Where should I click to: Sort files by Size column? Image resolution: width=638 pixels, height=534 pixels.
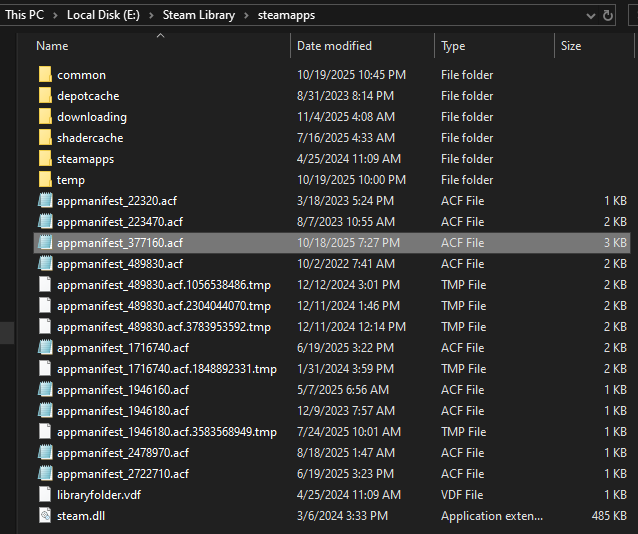tap(571, 46)
